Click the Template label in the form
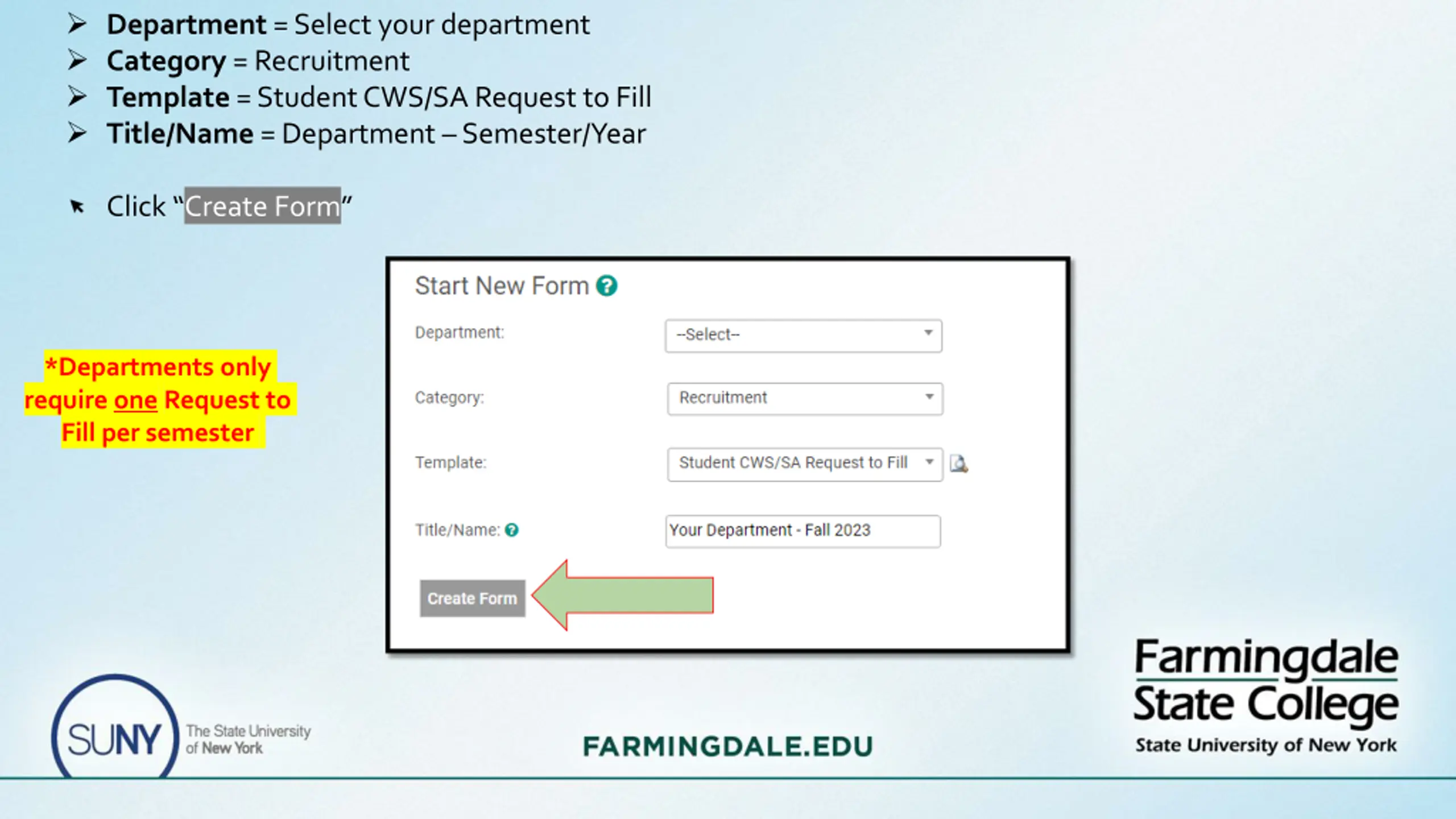The width and height of the screenshot is (1456, 819). [450, 462]
